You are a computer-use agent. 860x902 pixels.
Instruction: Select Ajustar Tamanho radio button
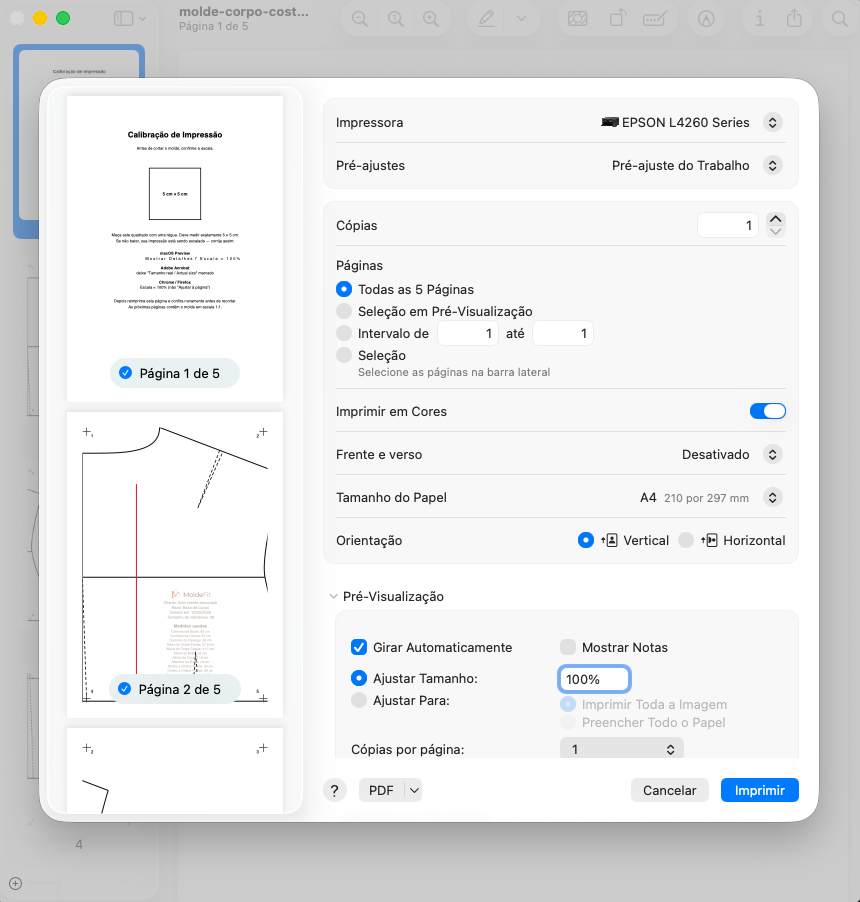point(359,678)
